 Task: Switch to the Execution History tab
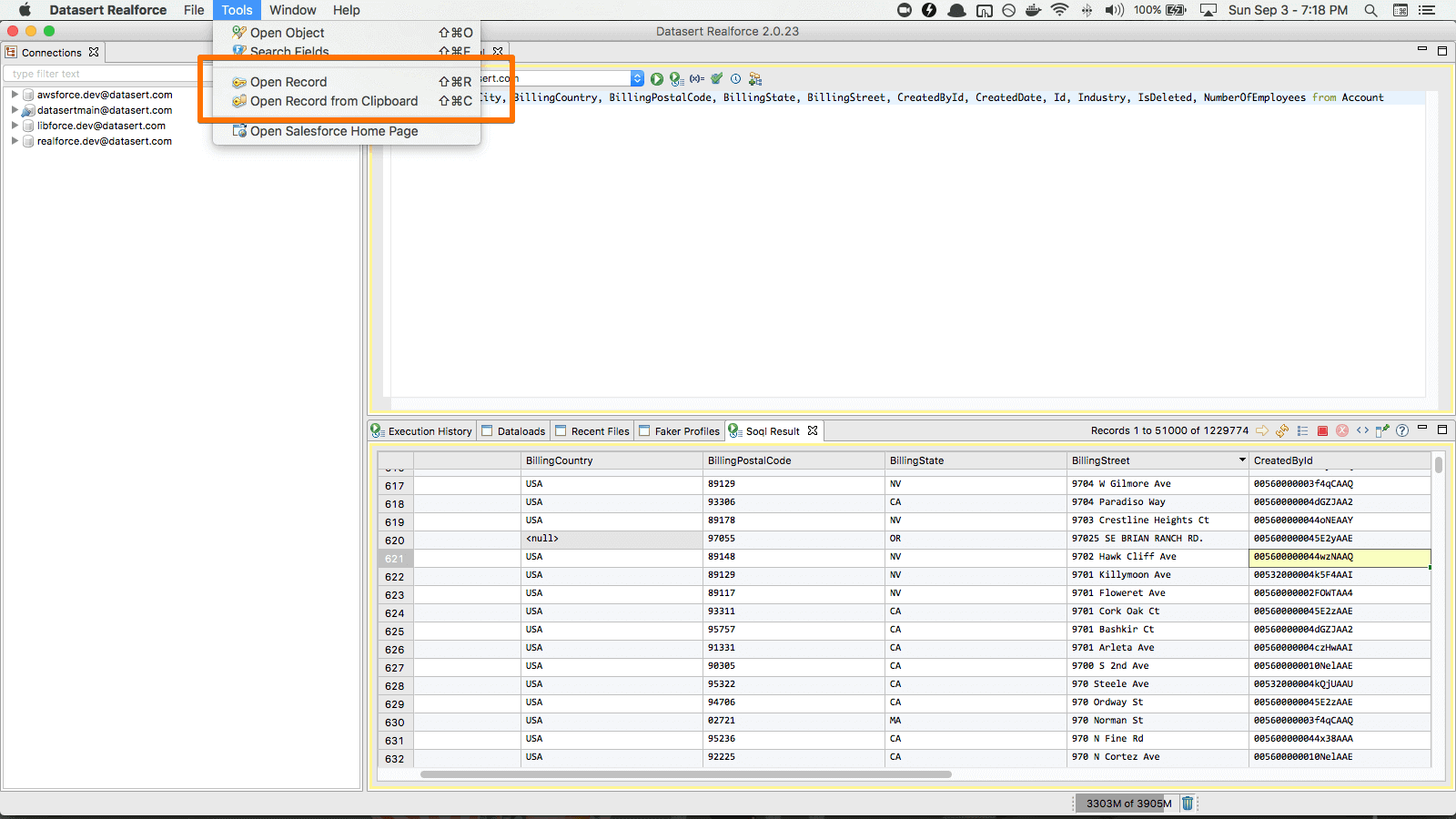coord(422,431)
